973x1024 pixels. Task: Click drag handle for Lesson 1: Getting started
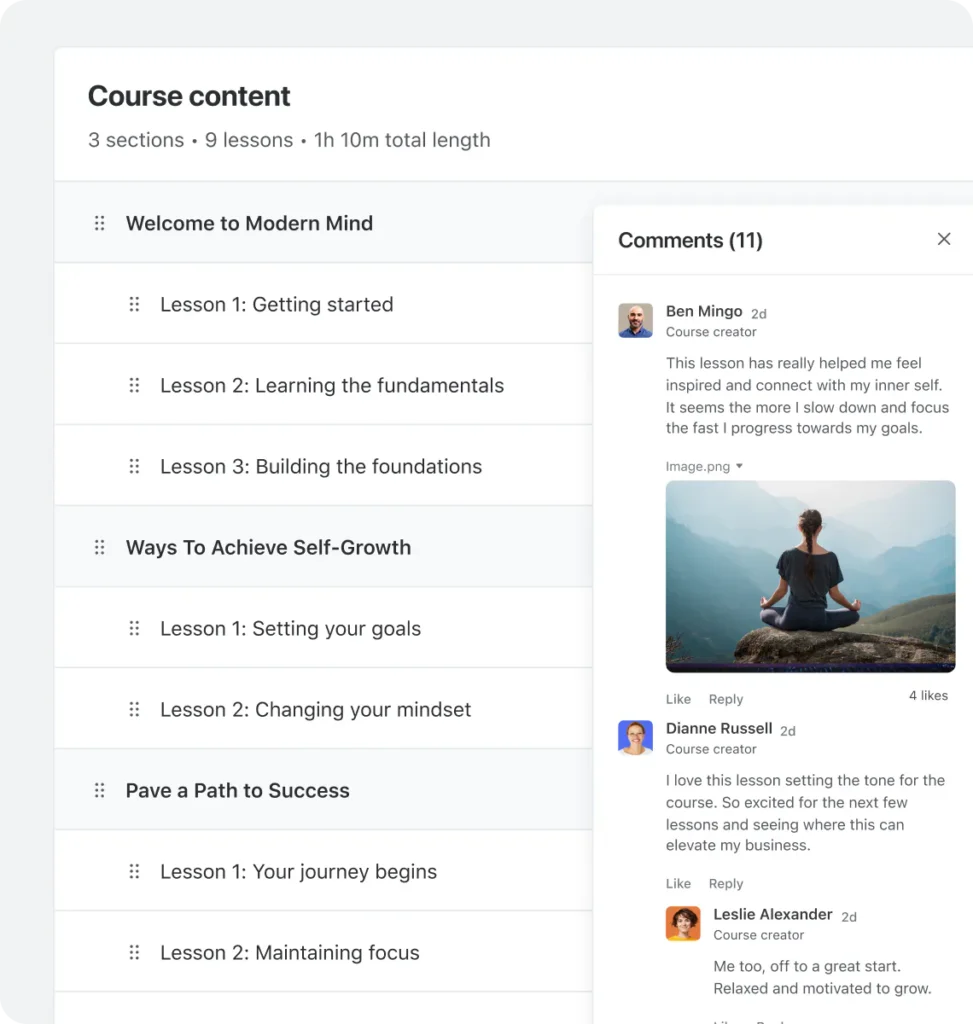coord(134,304)
